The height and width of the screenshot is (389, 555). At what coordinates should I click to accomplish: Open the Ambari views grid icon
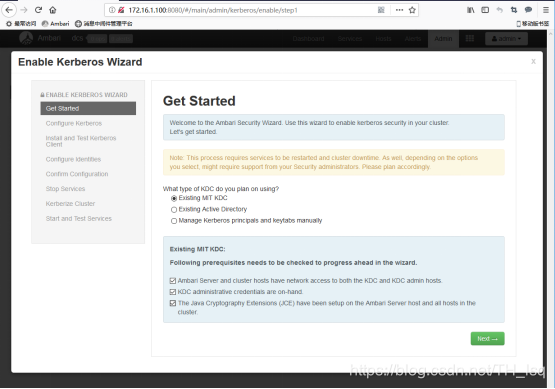click(x=470, y=38)
